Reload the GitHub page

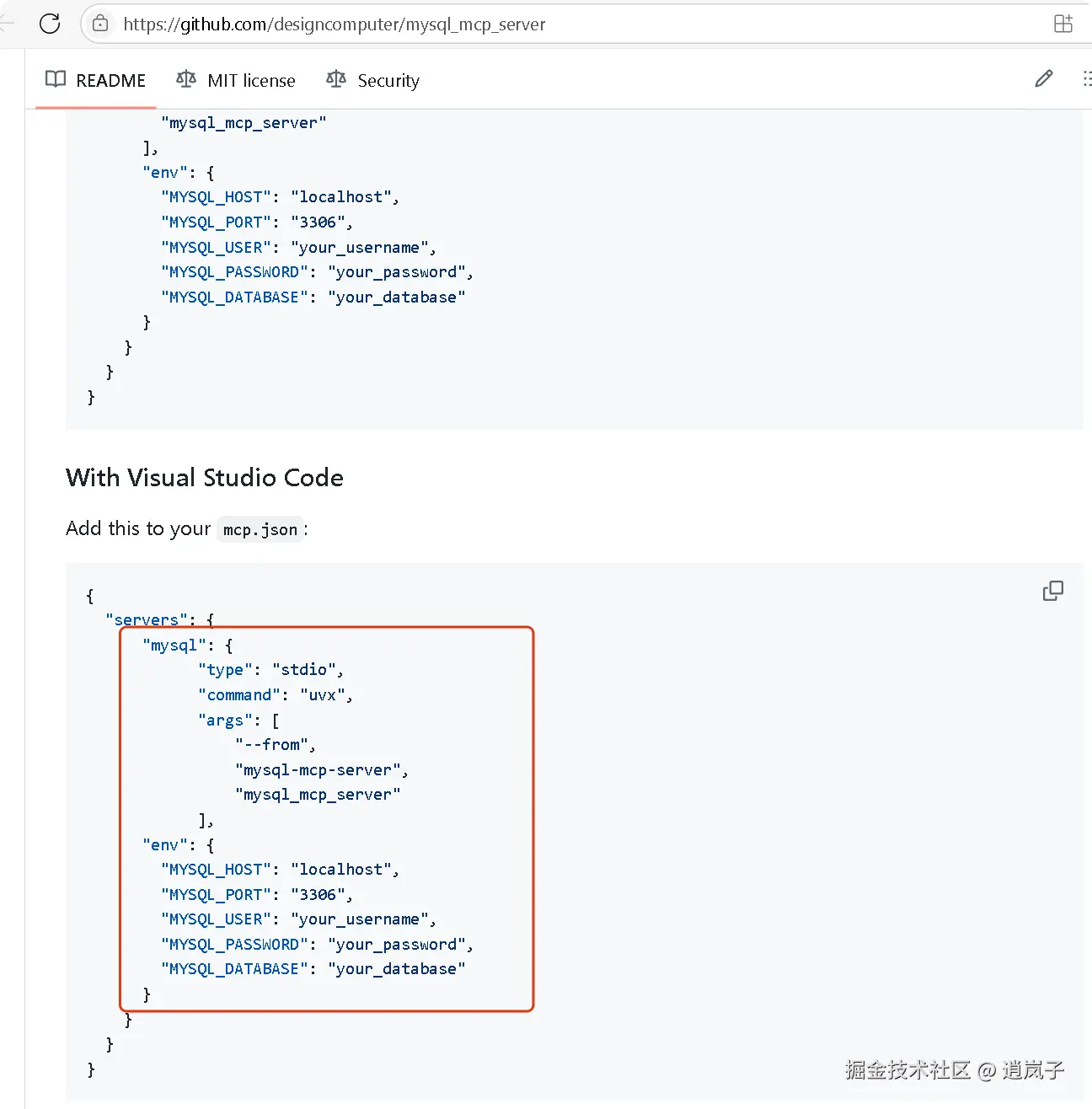coord(50,24)
